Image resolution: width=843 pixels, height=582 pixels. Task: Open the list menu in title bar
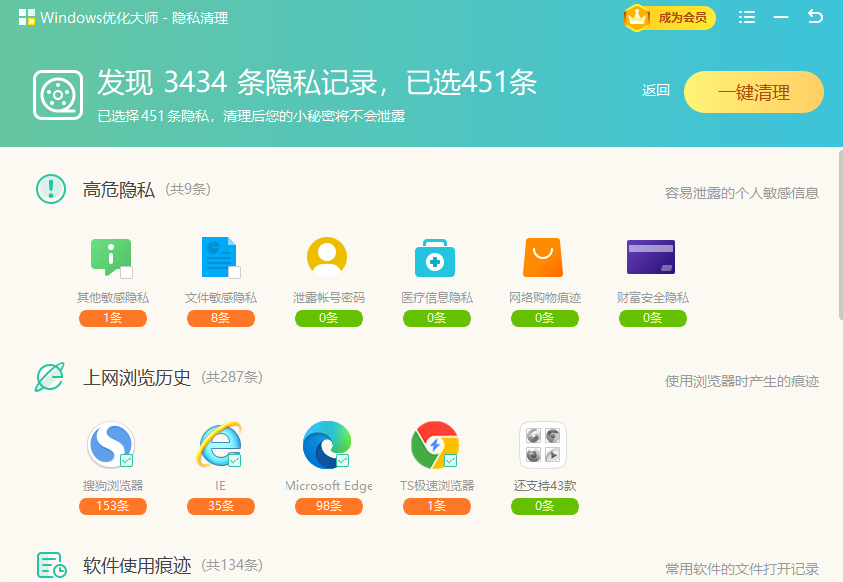746,17
